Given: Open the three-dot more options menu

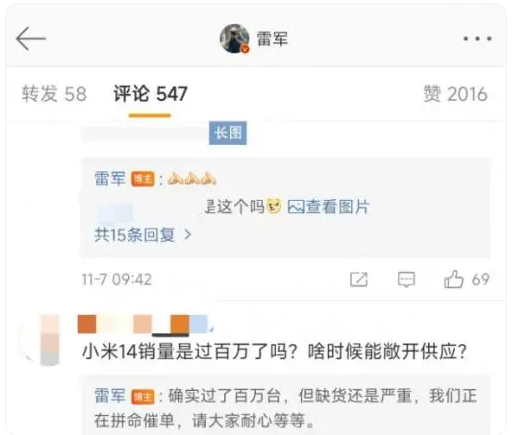Looking at the screenshot, I should tap(477, 39).
